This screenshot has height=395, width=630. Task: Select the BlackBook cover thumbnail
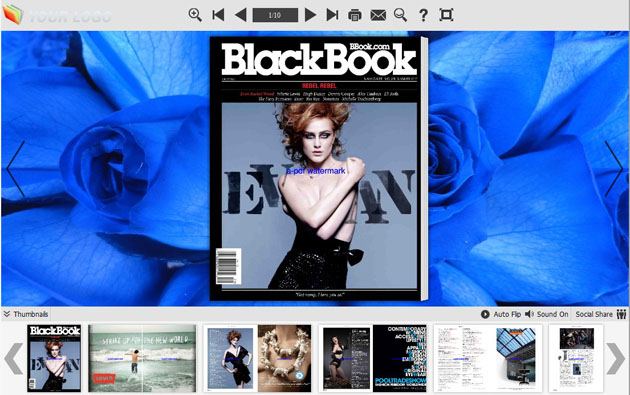tap(54, 358)
